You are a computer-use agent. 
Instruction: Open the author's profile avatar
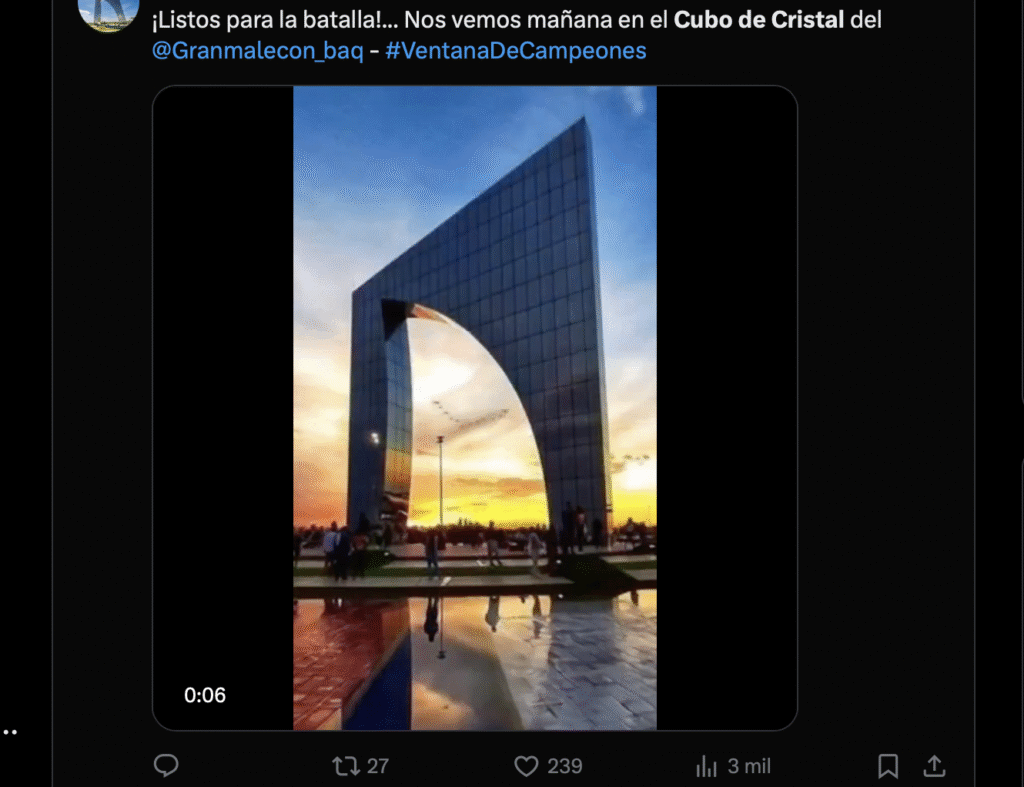(x=108, y=13)
